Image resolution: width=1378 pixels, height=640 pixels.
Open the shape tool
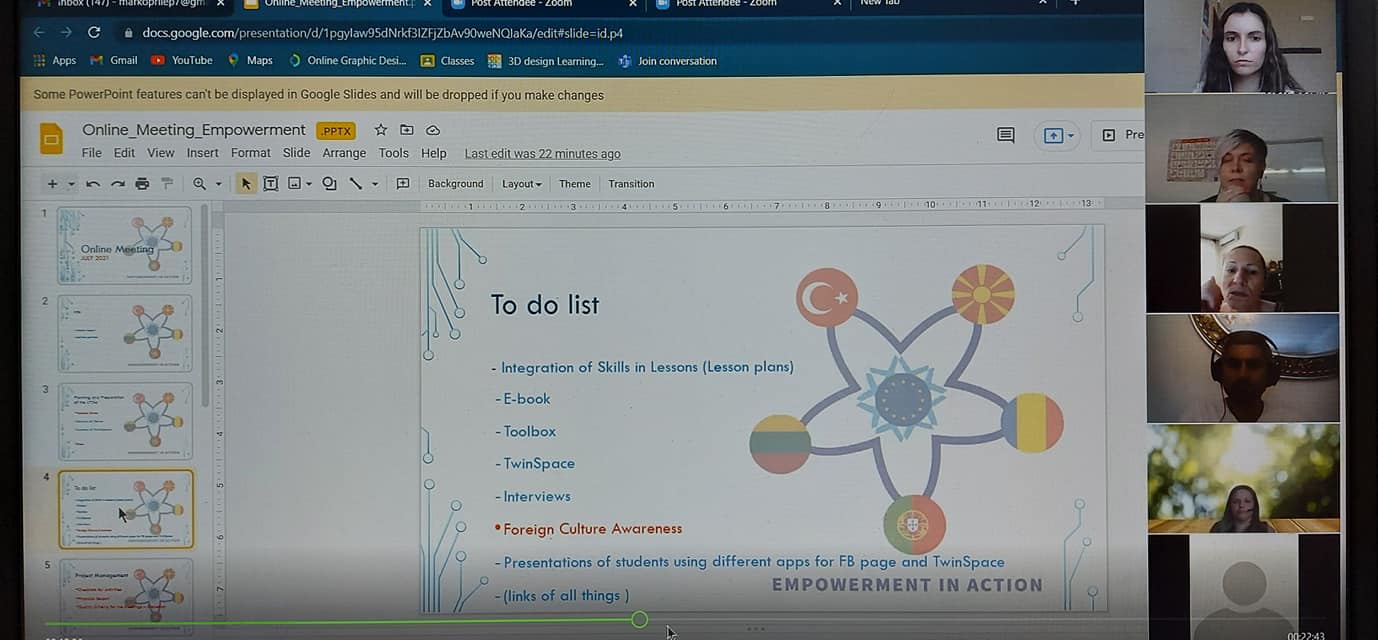329,184
